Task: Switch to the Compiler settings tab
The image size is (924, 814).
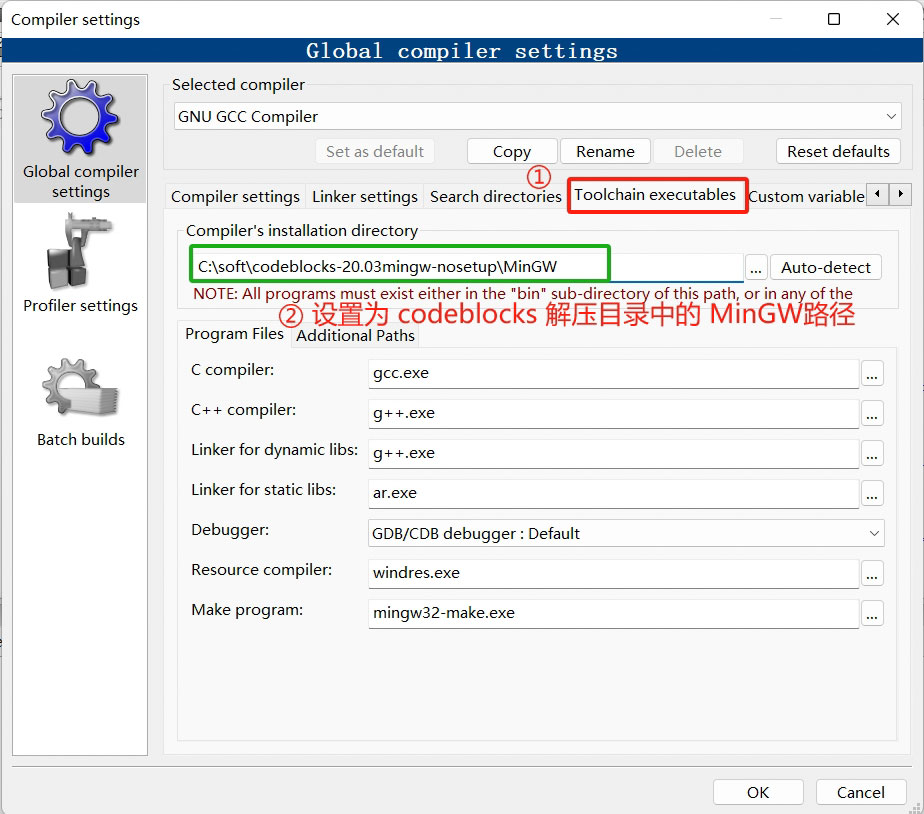Action: [x=235, y=196]
